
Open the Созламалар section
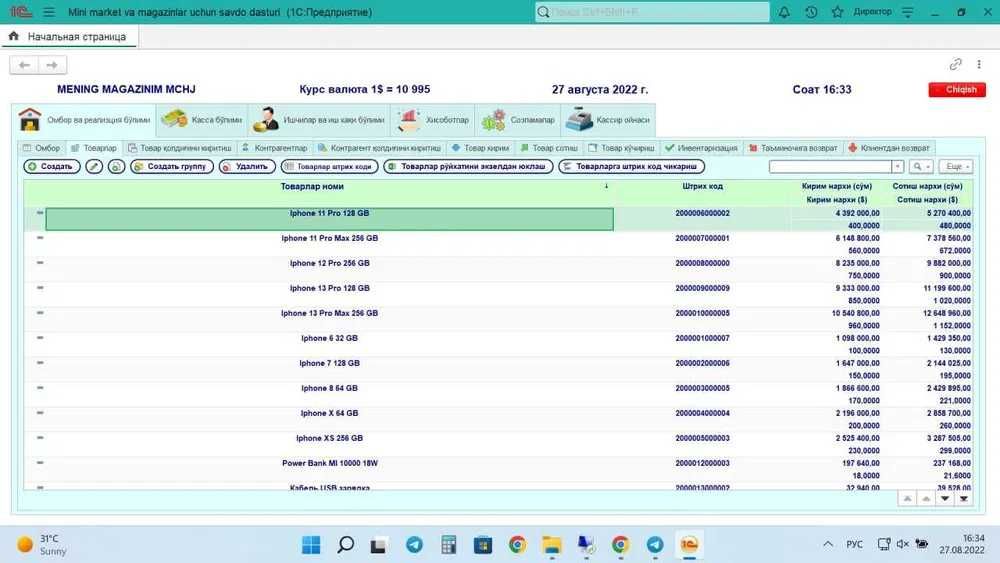pos(518,120)
